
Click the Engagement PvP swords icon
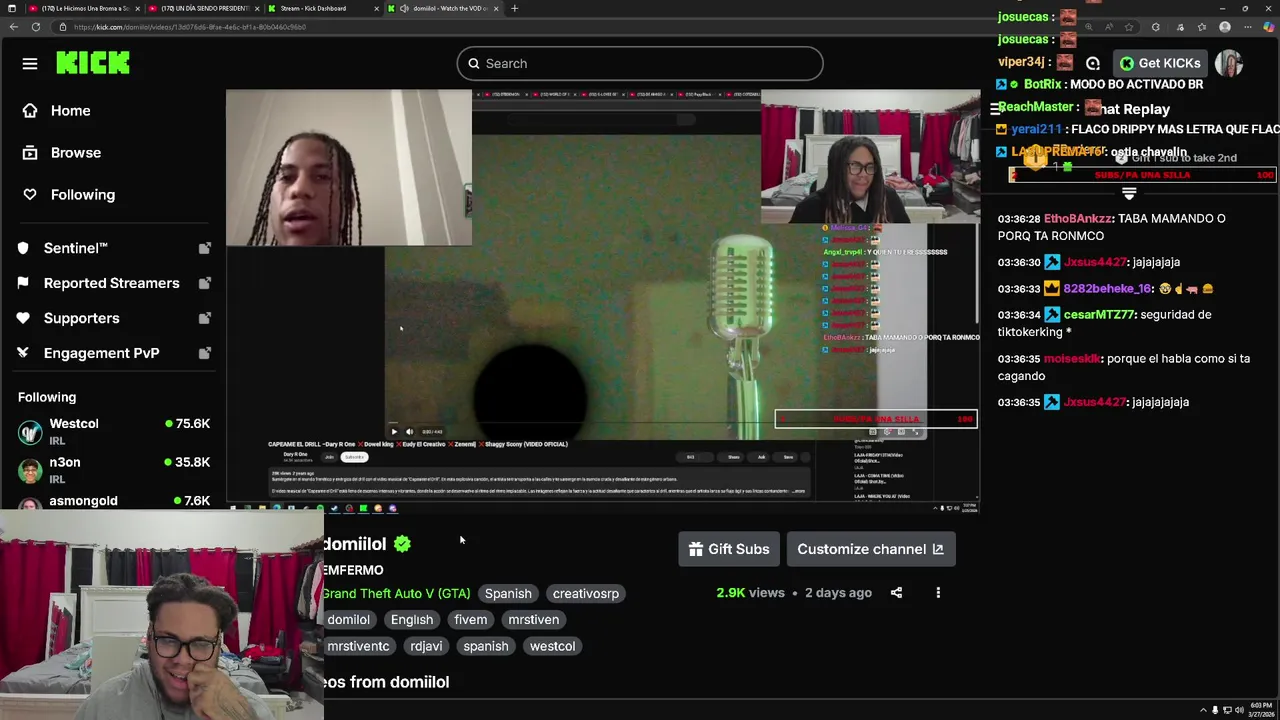[23, 353]
